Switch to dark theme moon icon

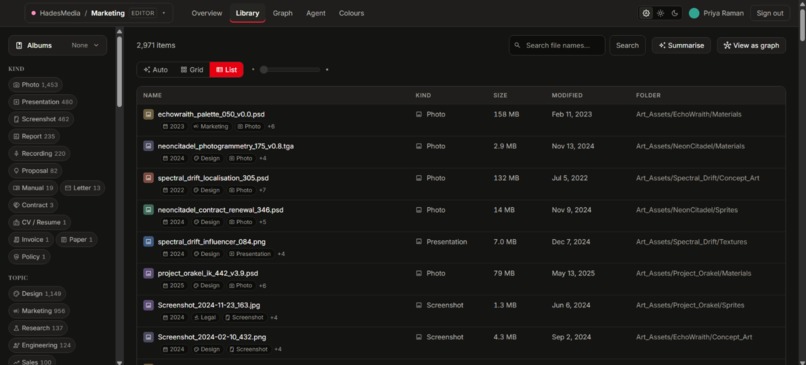tap(674, 13)
